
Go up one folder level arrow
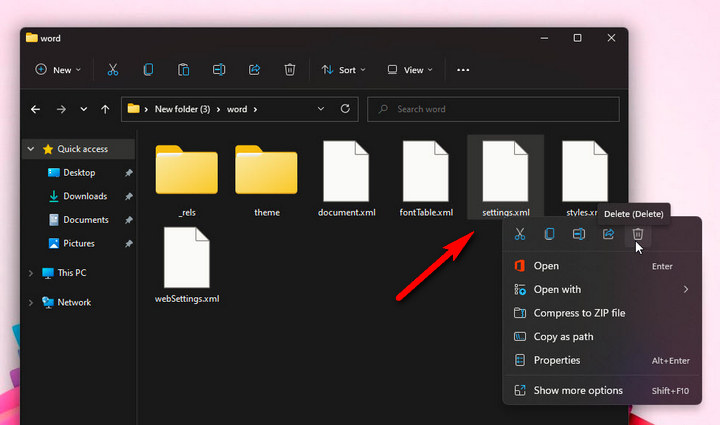point(105,109)
